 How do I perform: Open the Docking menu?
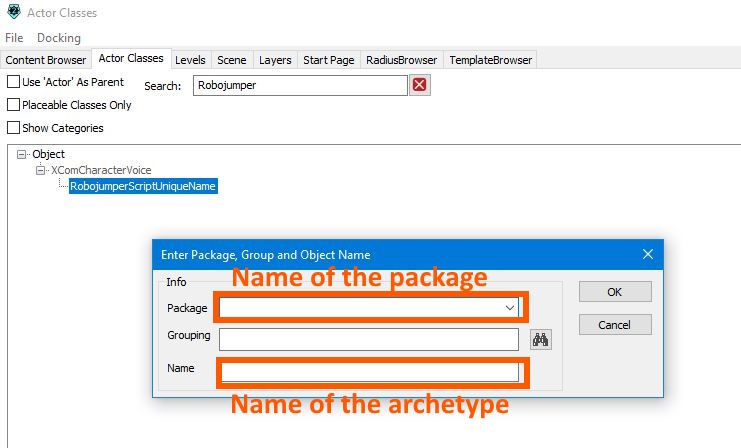click(59, 38)
